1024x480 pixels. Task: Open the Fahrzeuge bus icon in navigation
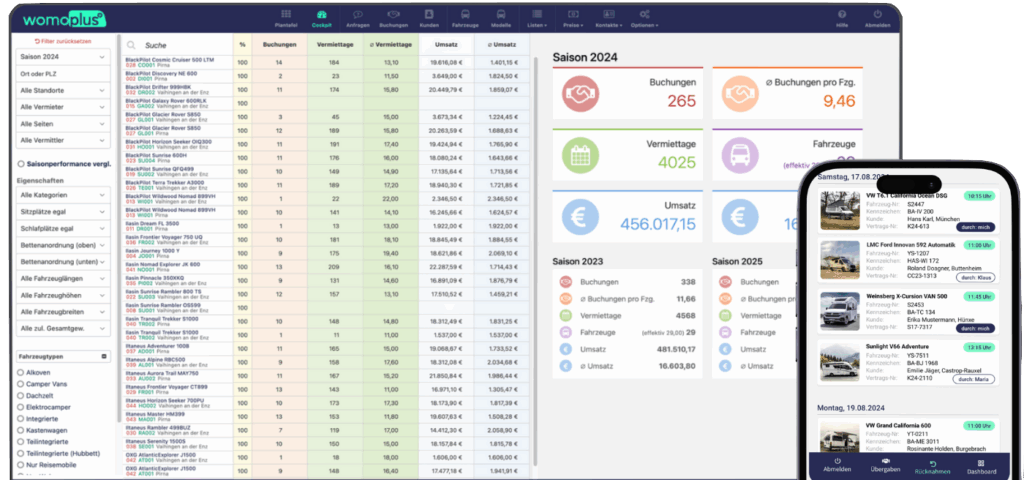[x=465, y=14]
